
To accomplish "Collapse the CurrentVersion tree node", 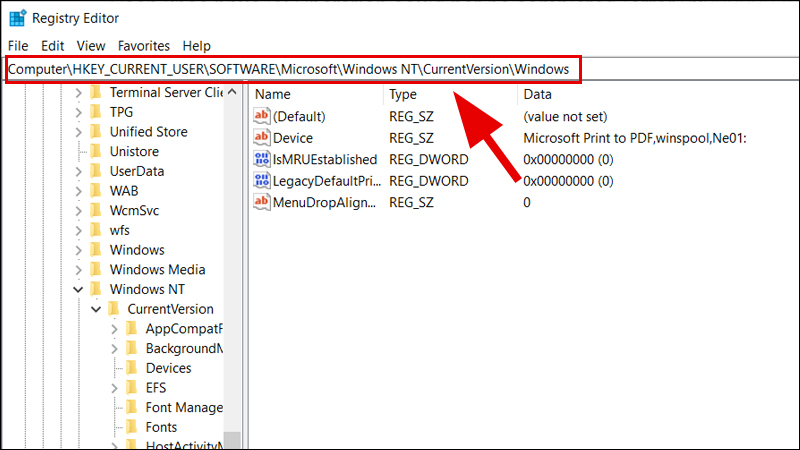I will 96,309.
